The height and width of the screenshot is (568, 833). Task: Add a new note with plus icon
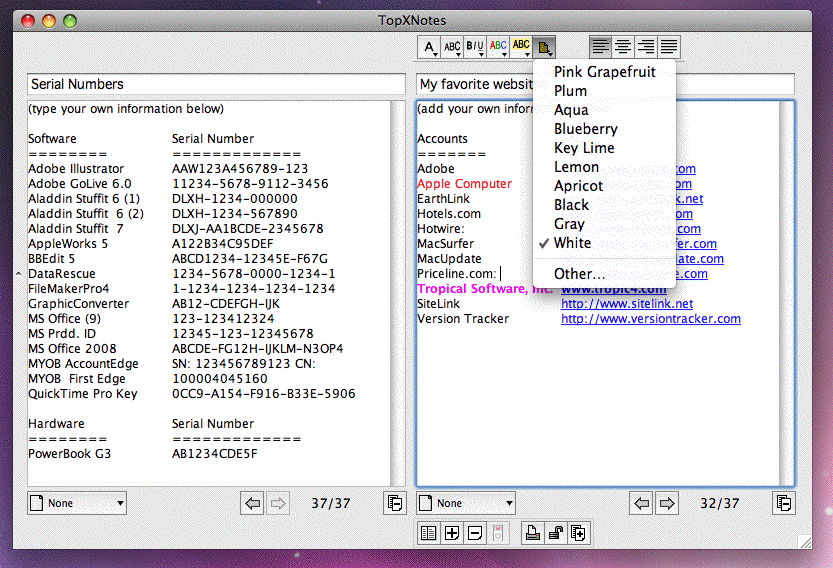click(452, 533)
